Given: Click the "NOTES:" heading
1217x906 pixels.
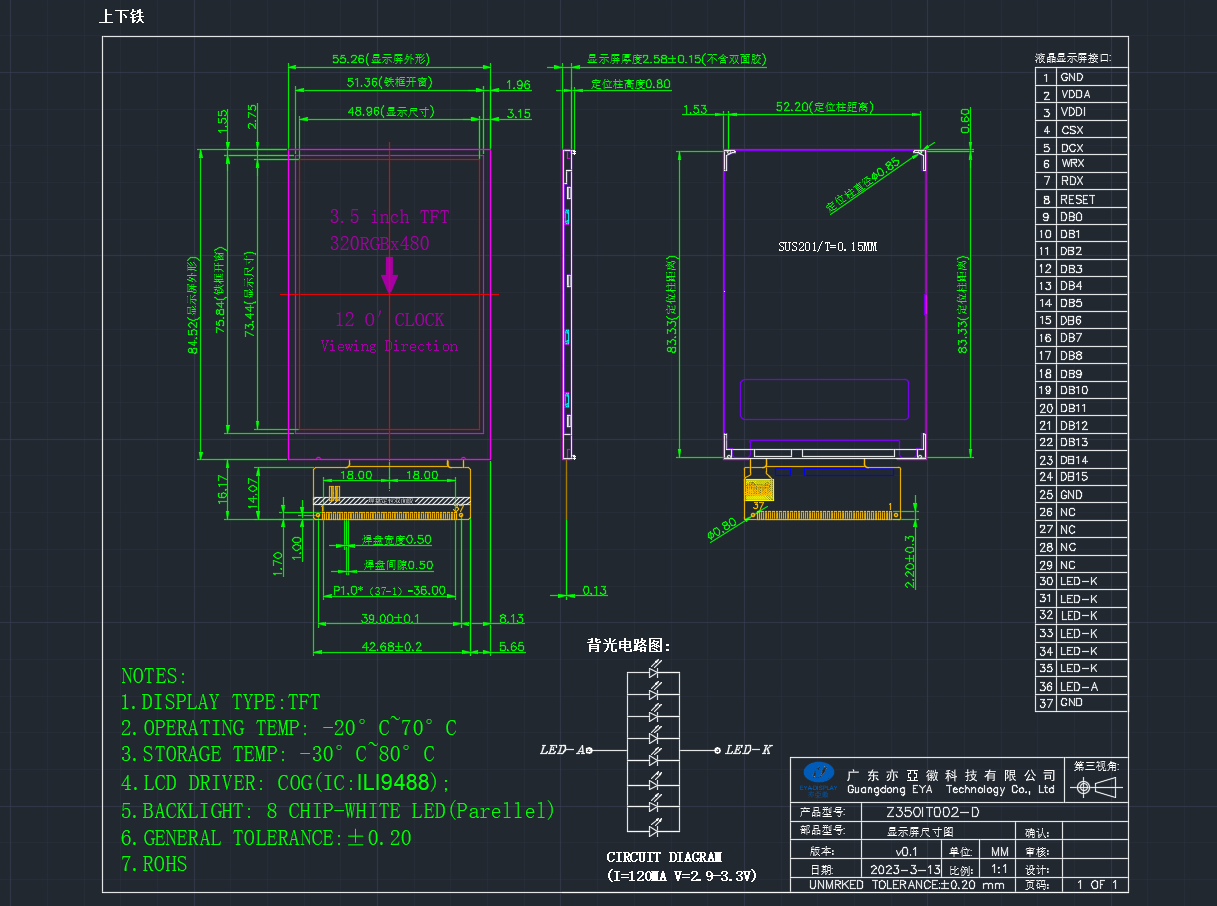Looking at the screenshot, I should tap(154, 676).
